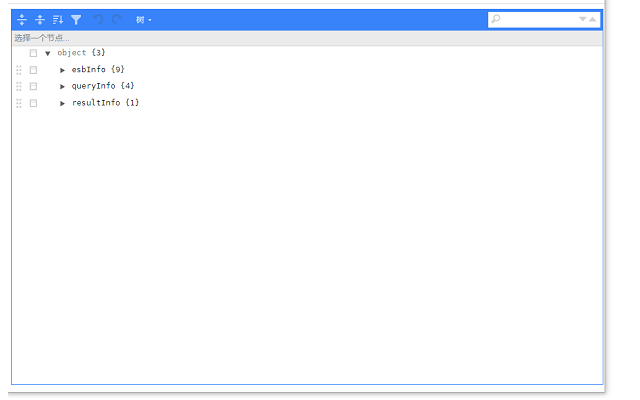Open action menu box for object row
The width and height of the screenshot is (640, 400).
click(x=33, y=53)
